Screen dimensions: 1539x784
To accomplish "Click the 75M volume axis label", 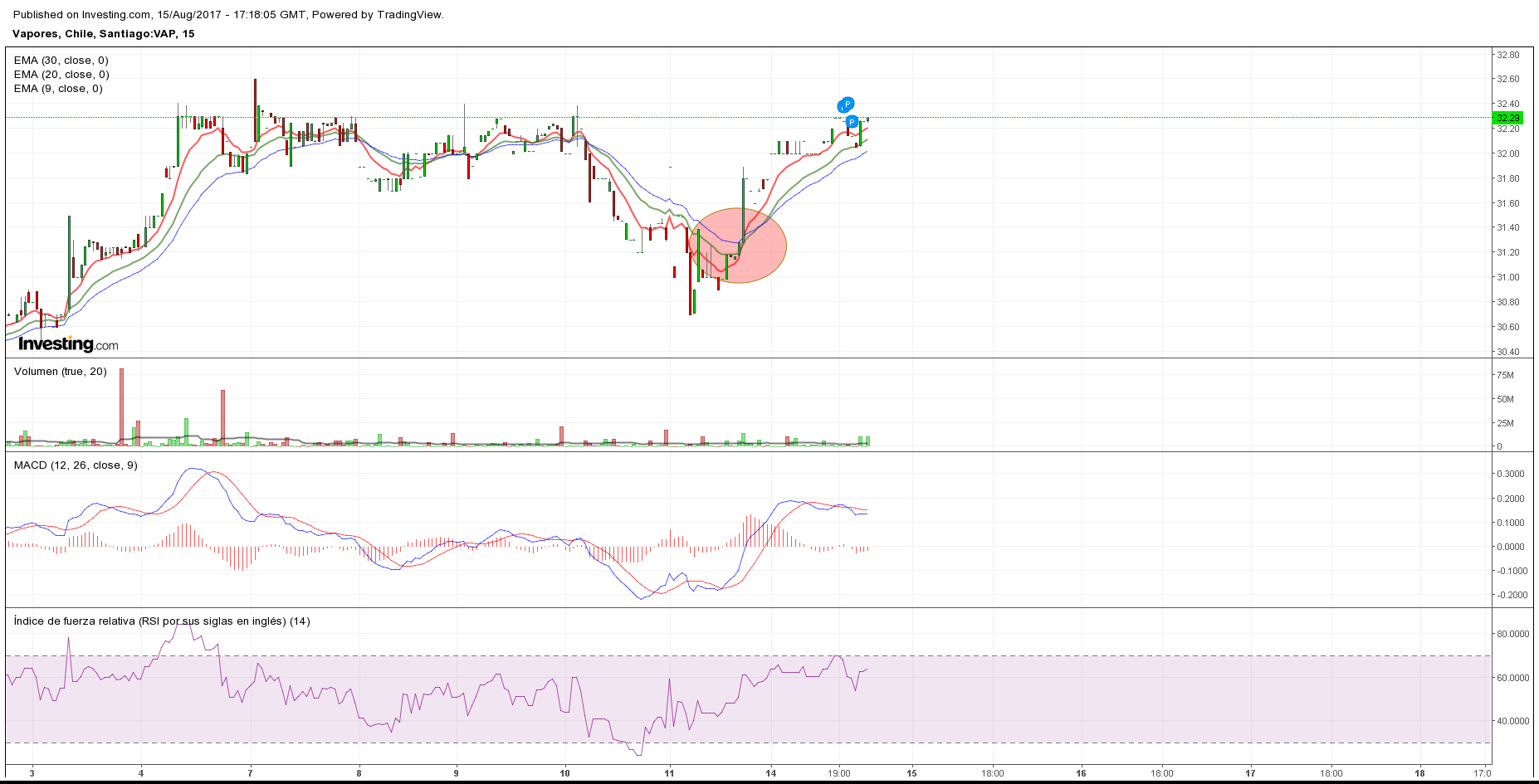I will pyautogui.click(x=1505, y=375).
